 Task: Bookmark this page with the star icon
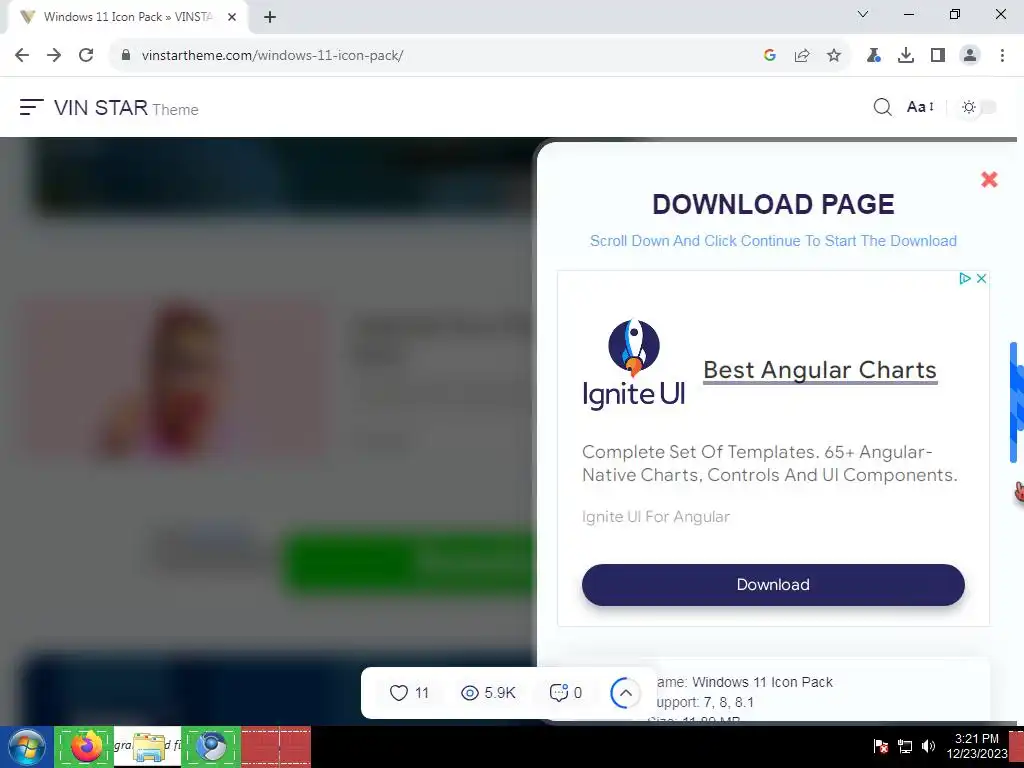tap(834, 56)
